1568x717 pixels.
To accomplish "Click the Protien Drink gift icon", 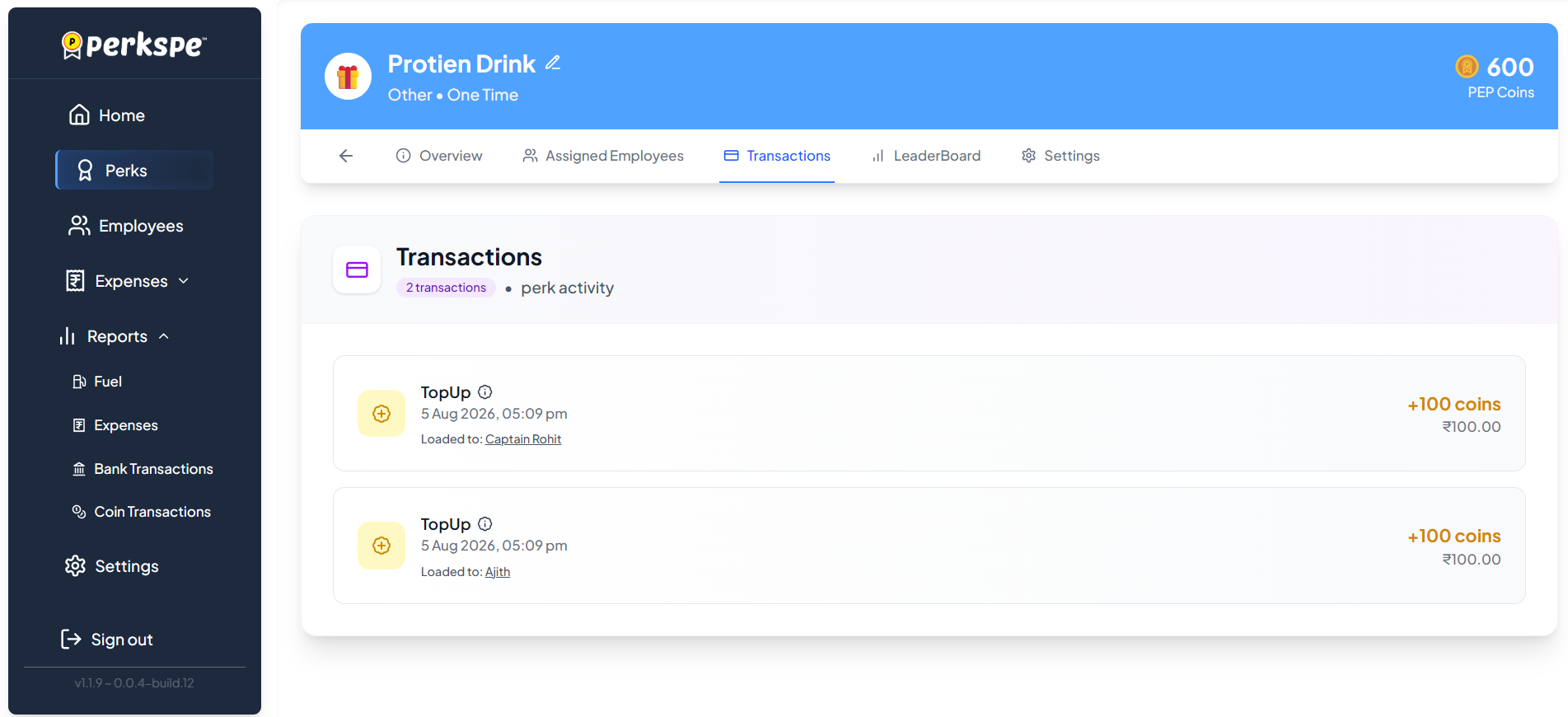I will [348, 76].
